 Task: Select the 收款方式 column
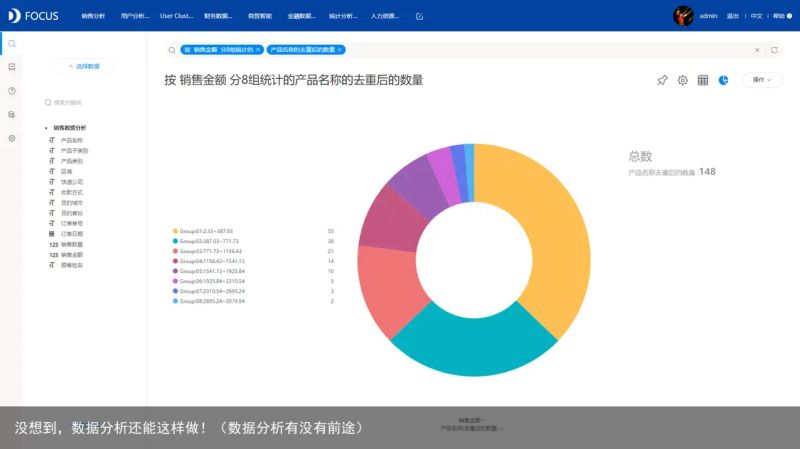pyautogui.click(x=72, y=192)
